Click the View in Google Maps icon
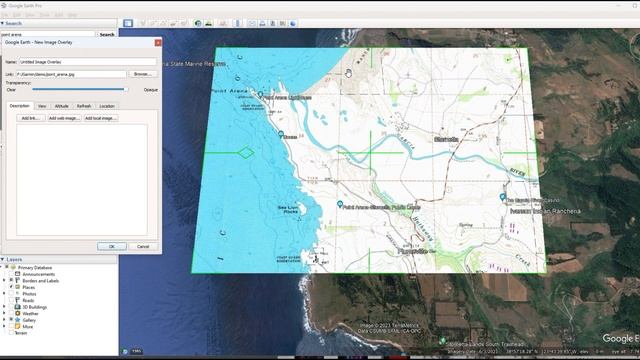 pyautogui.click(x=283, y=23)
